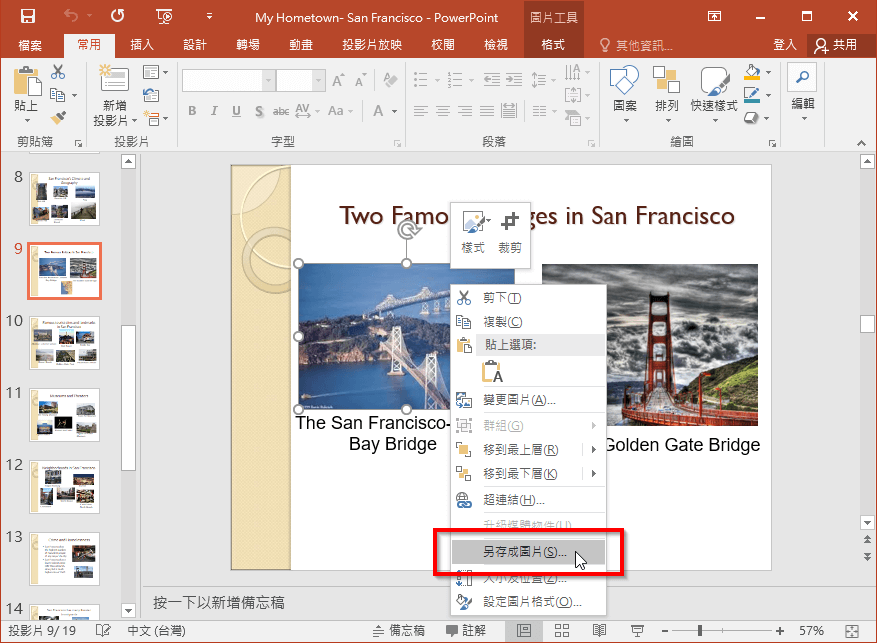Open the picture Style (樣式) gallery button
The image size is (877, 643).
(473, 230)
